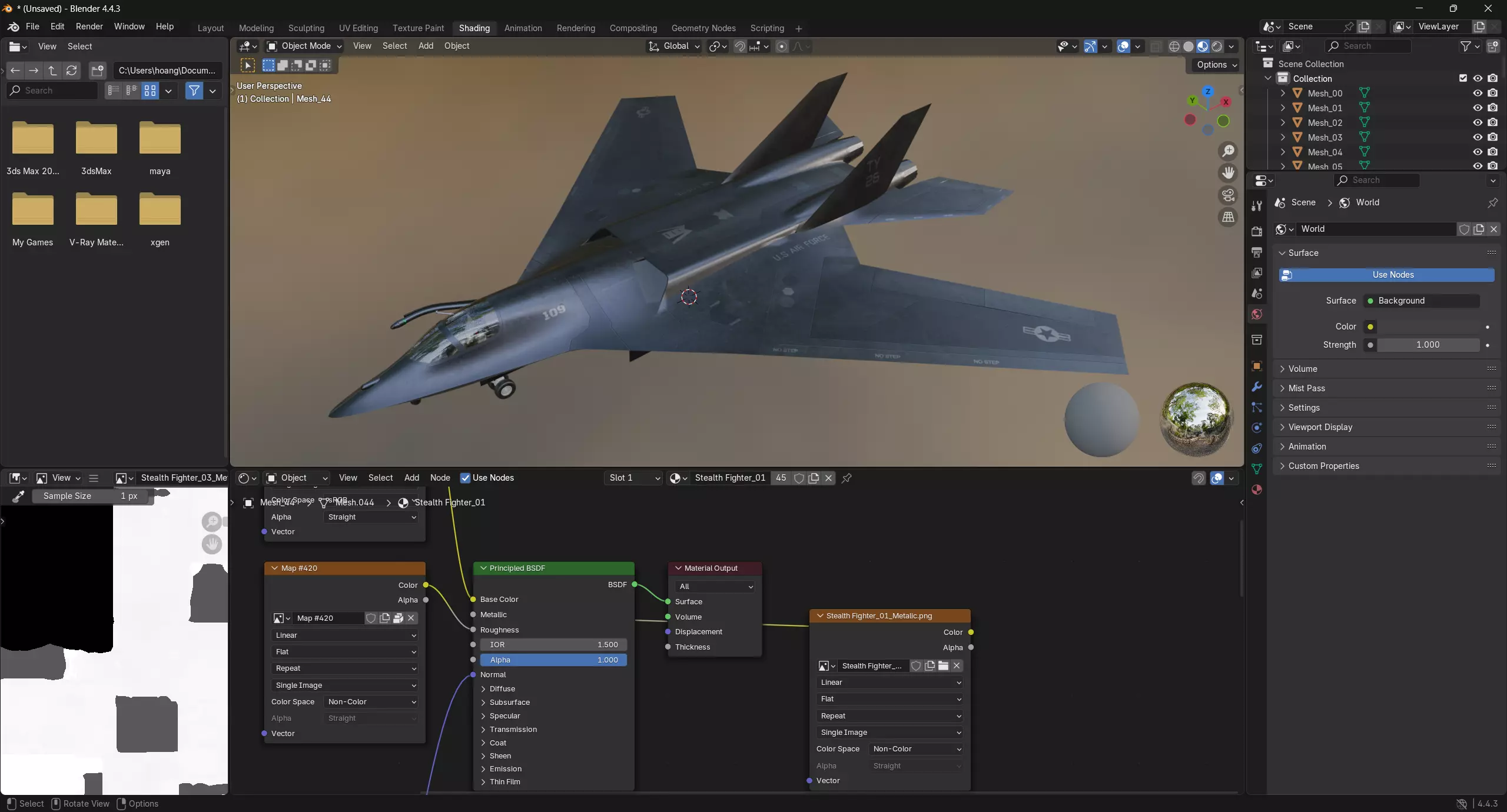Switch to the Compositing workspace tab
This screenshot has width=1507, height=812.
coord(633,28)
